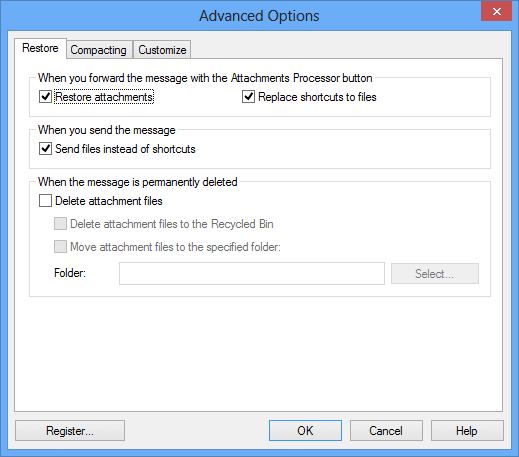Viewport: 519px width, 457px height.
Task: Click the Register... button
Action: coord(70,431)
